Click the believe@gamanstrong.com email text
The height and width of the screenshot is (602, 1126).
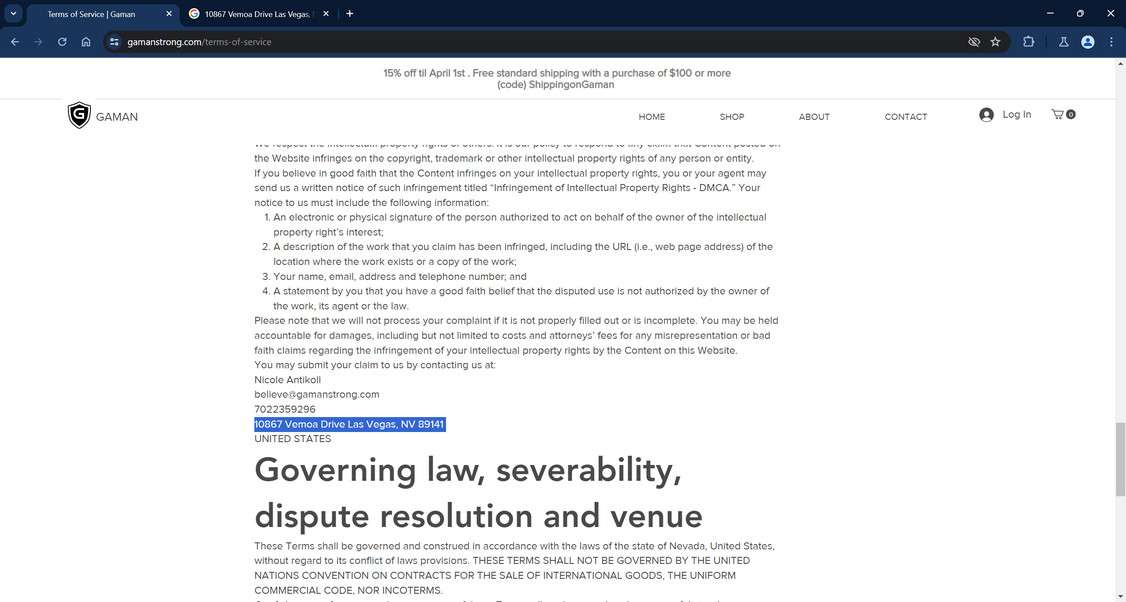pos(317,394)
